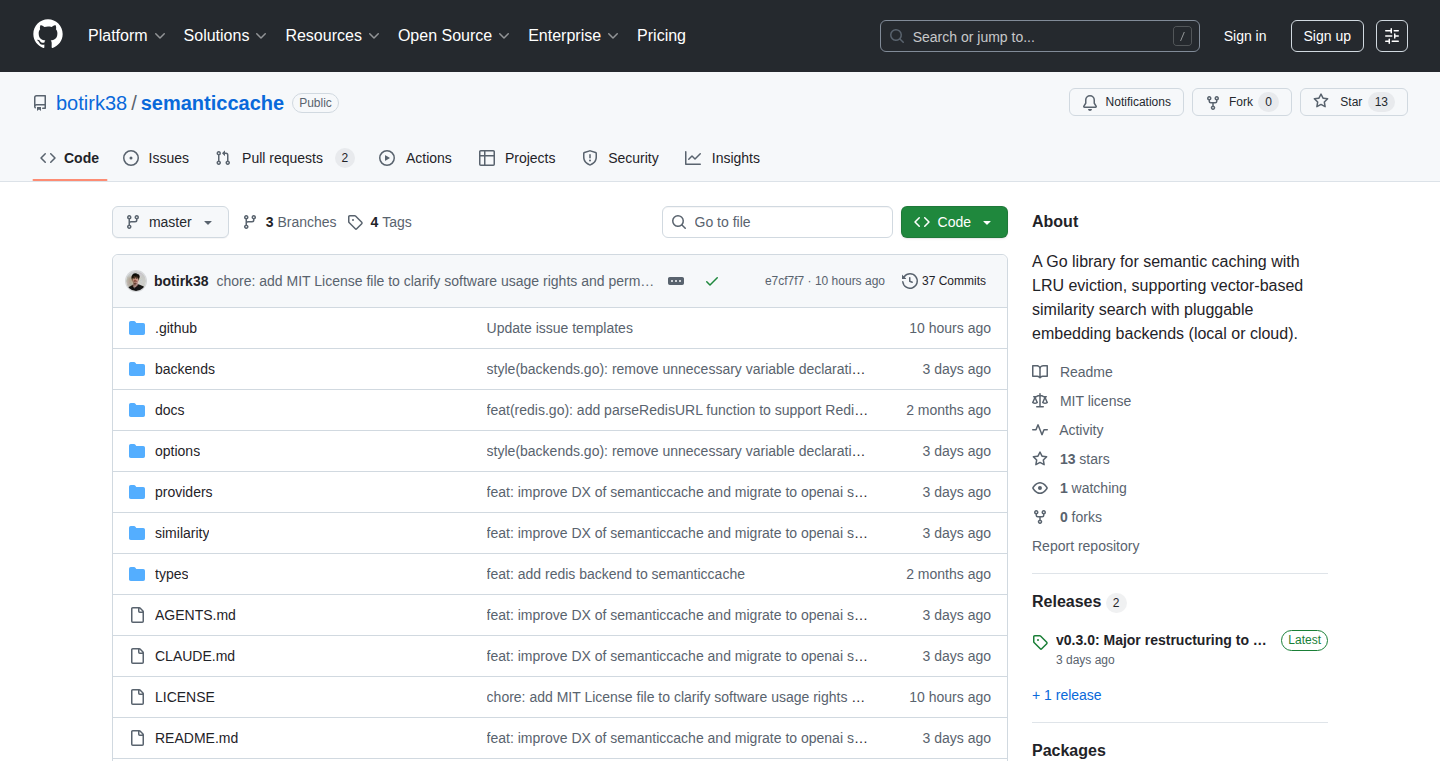View the 13 stars link

1084,459
